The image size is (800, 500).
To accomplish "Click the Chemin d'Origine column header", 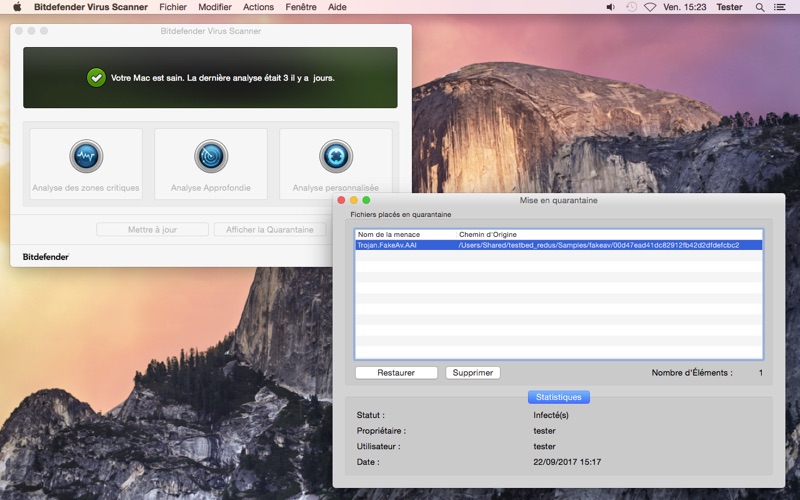I will (x=488, y=235).
